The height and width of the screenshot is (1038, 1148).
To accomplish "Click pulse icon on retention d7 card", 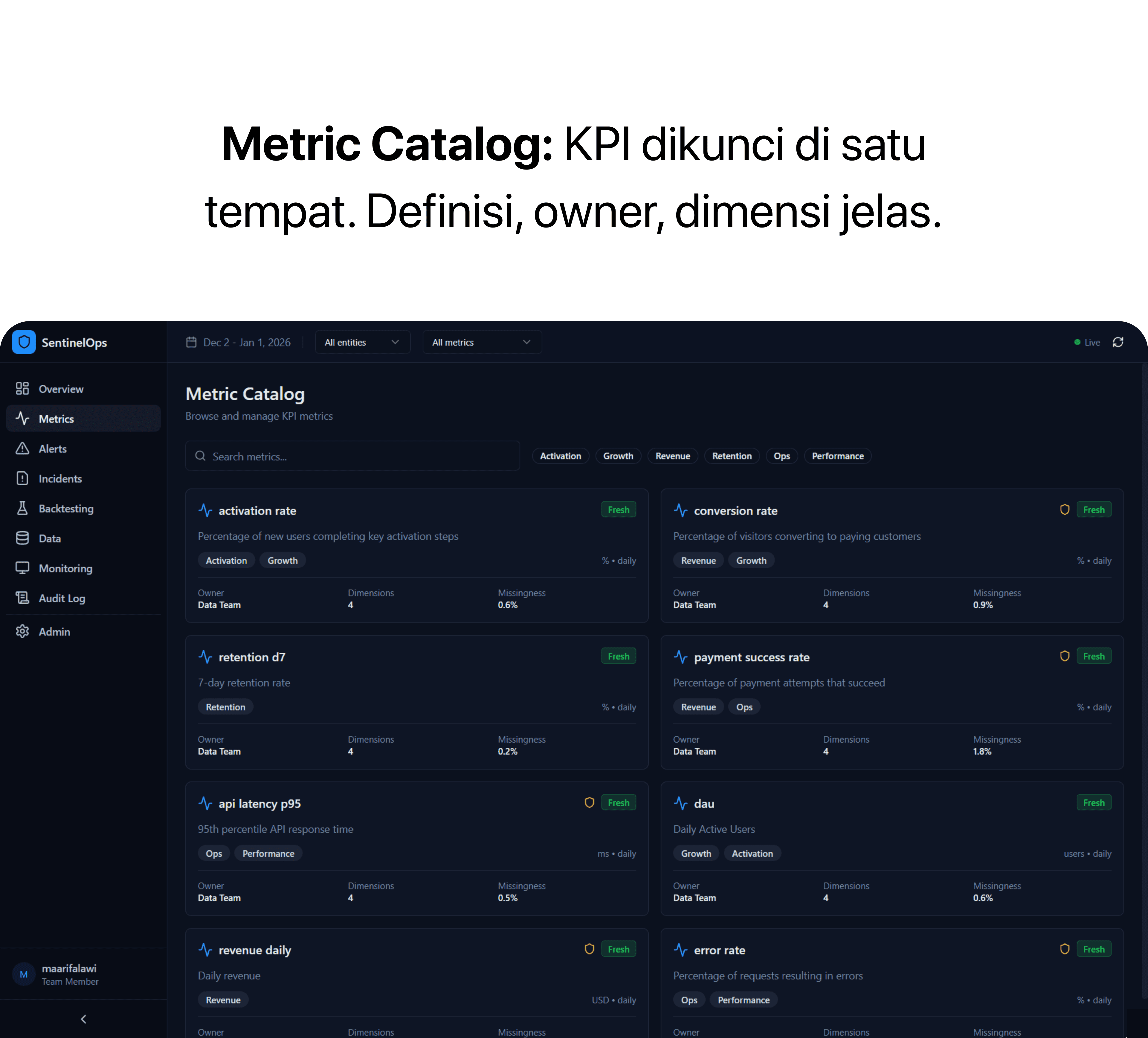I will click(x=205, y=657).
